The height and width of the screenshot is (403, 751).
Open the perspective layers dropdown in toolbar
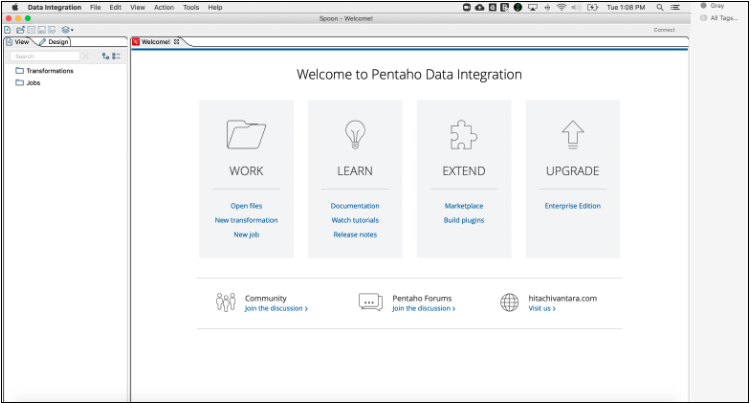point(67,30)
